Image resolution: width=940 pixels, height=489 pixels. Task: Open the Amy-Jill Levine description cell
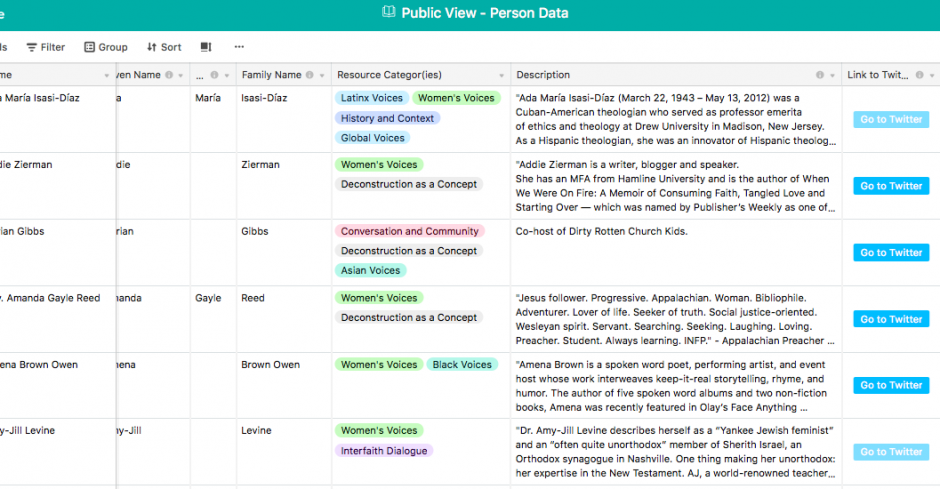point(676,452)
